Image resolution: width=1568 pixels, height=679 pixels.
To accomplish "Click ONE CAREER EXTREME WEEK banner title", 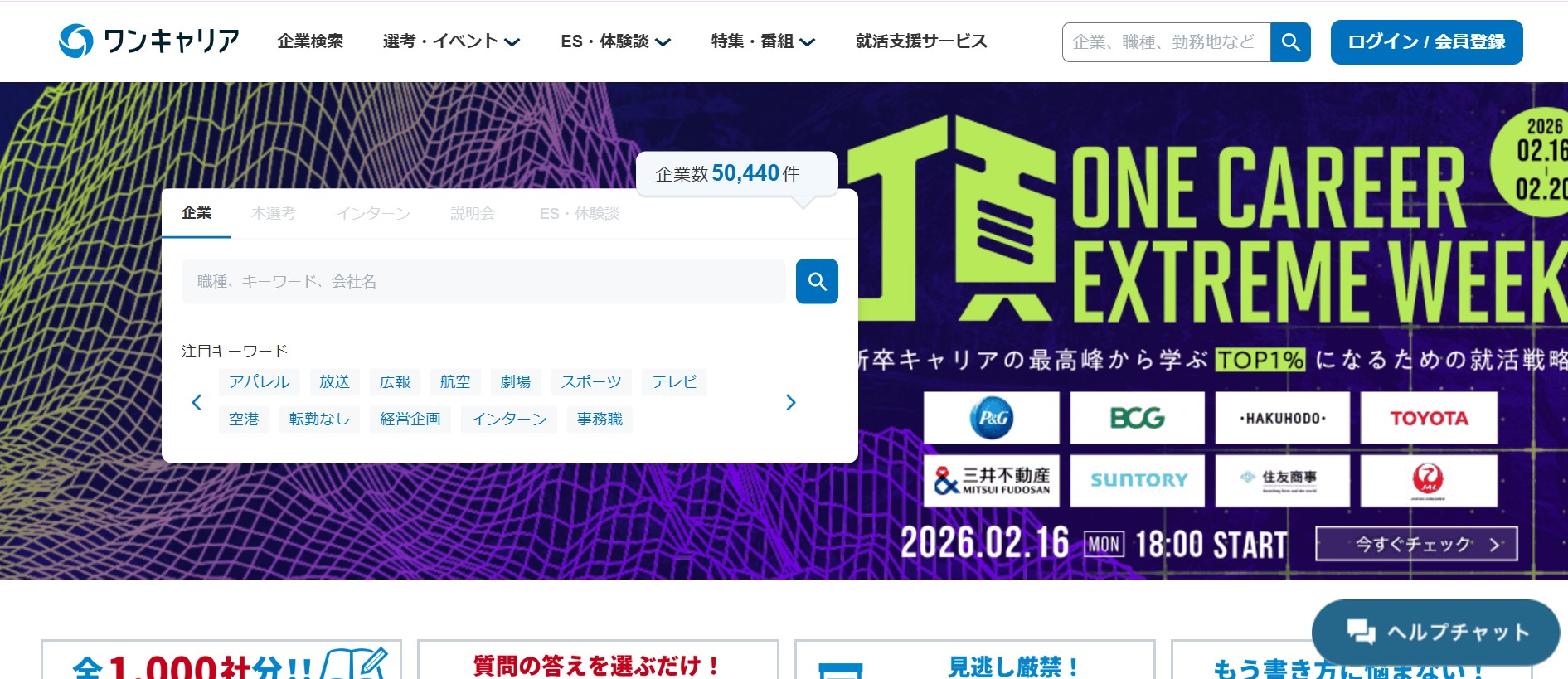I will (x=1318, y=234).
